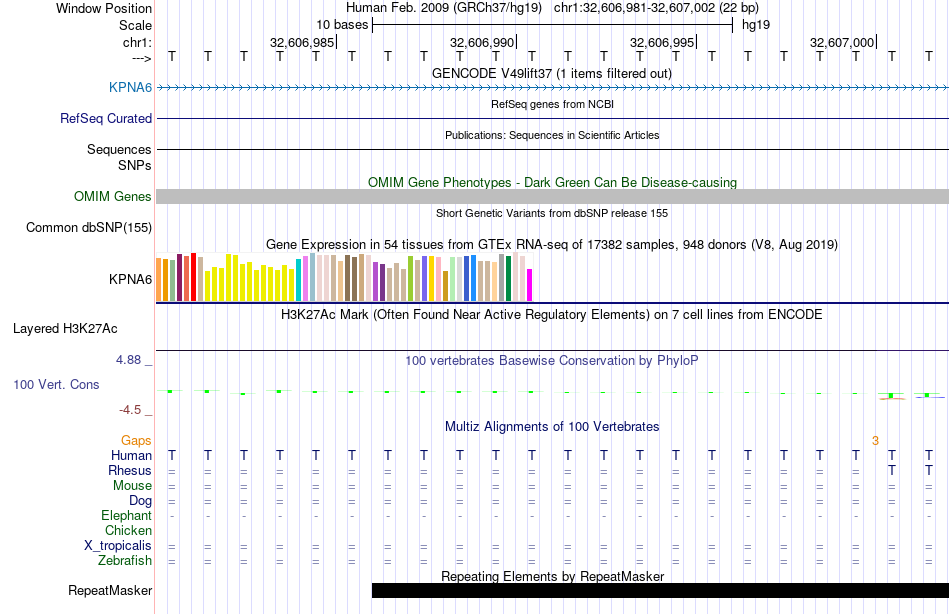Image resolution: width=950 pixels, height=614 pixels.
Task: Click the KPNA6 gene track label
Action: coord(130,87)
